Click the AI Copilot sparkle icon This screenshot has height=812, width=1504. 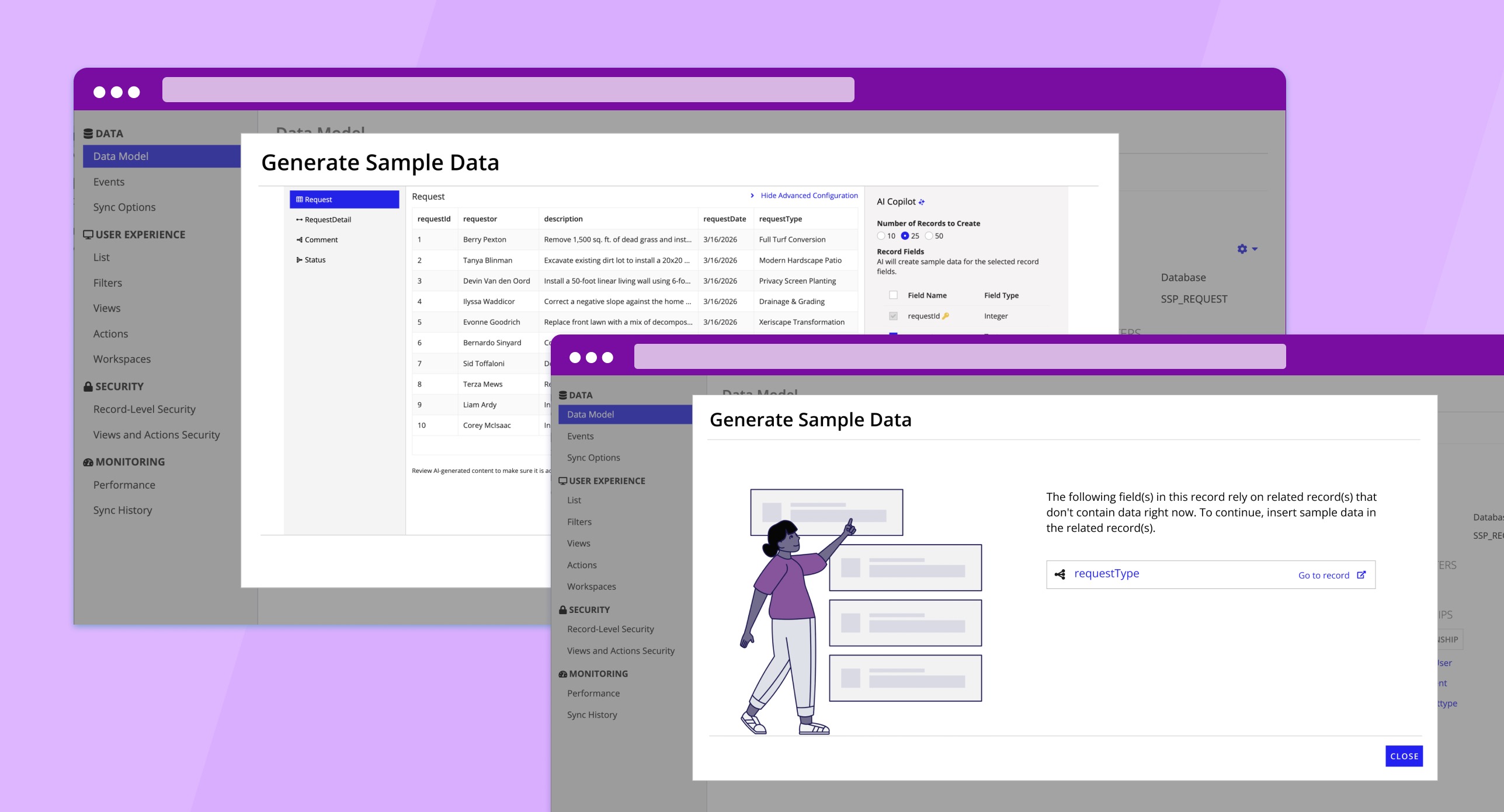point(922,201)
